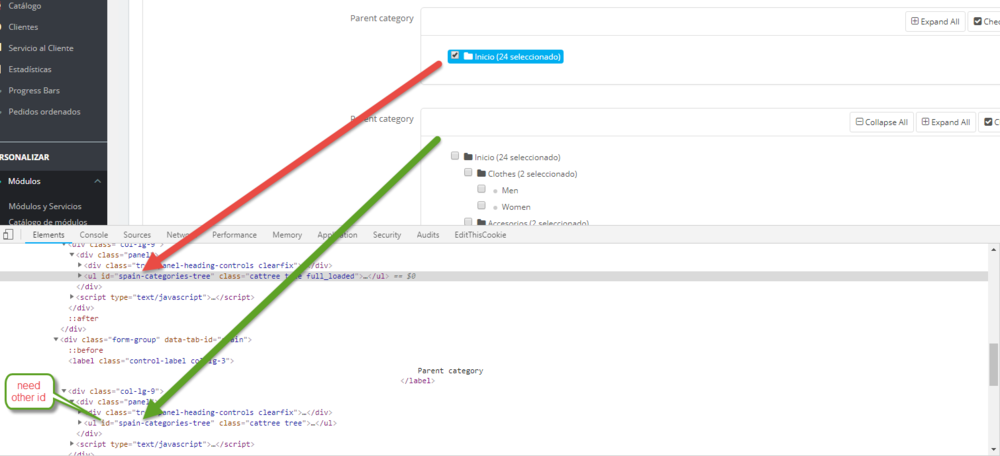Open Servicio al Cliente in sidebar

(x=41, y=48)
